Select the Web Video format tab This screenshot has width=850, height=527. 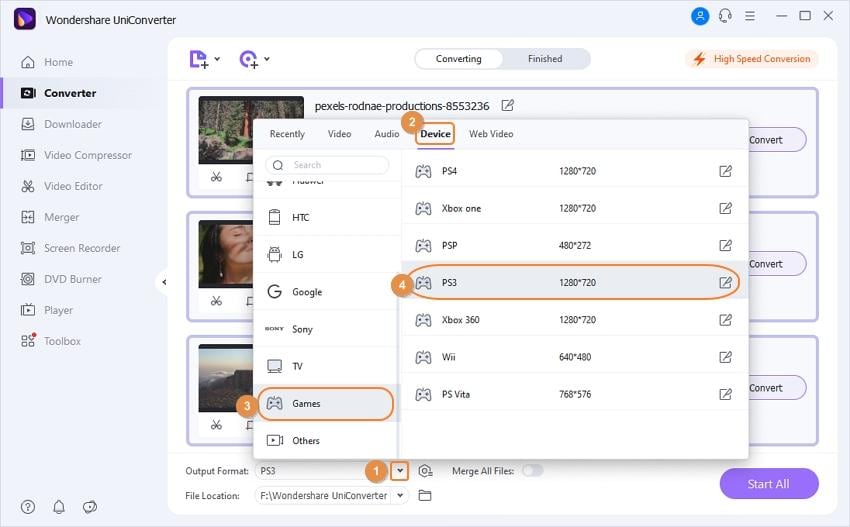[x=491, y=134]
